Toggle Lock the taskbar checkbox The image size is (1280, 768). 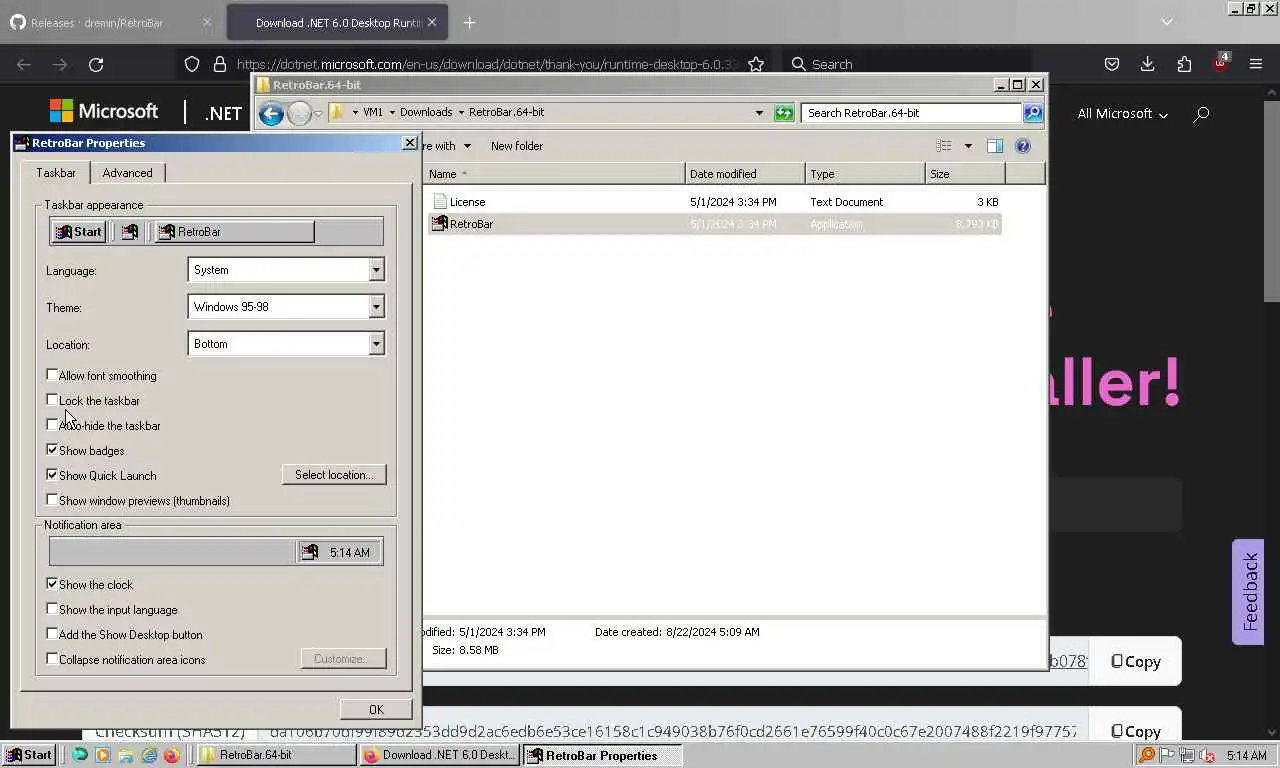click(x=52, y=400)
